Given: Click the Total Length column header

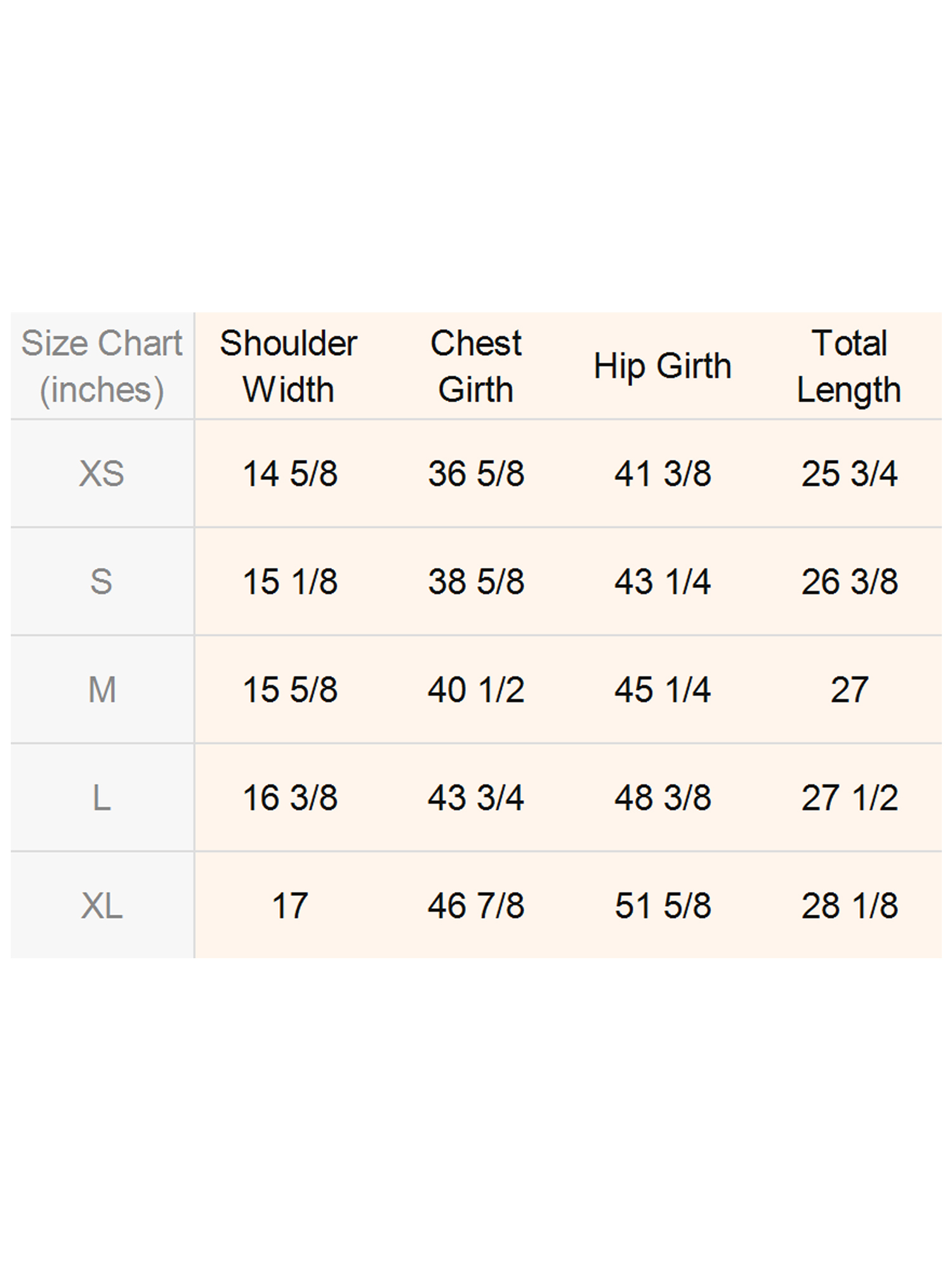Looking at the screenshot, I should (849, 366).
